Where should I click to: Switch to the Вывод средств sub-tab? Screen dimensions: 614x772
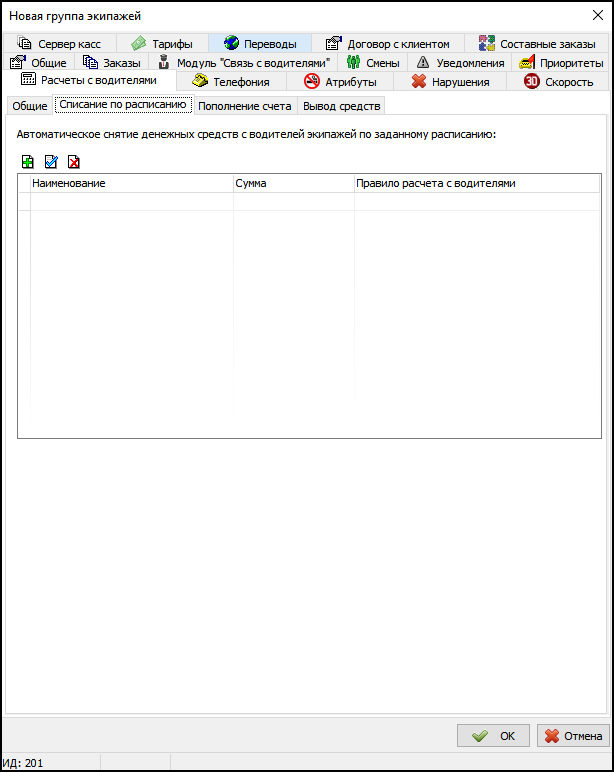click(341, 105)
